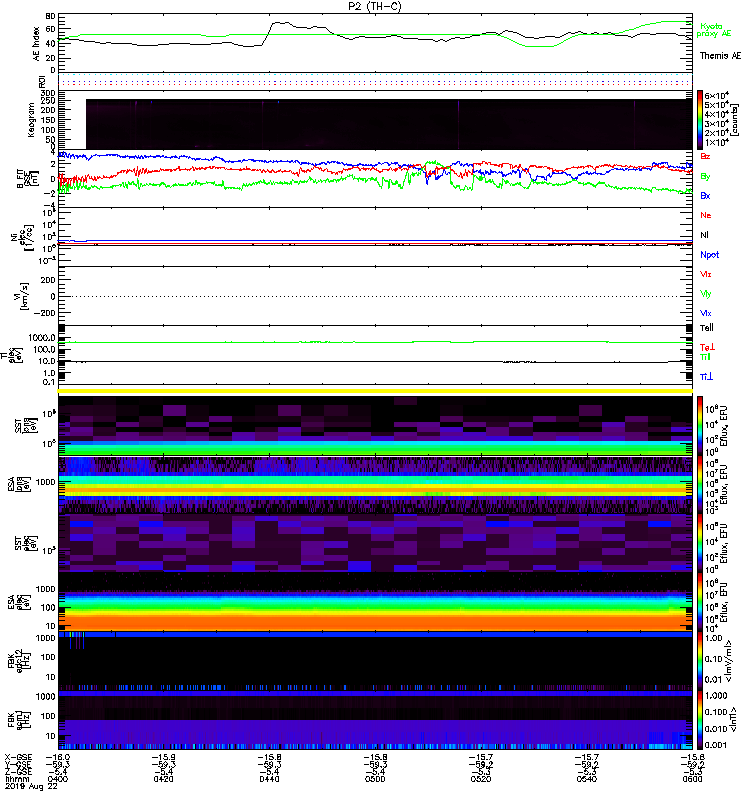Select the blue Bx legend entry
The width and height of the screenshot is (750, 800).
(705, 195)
